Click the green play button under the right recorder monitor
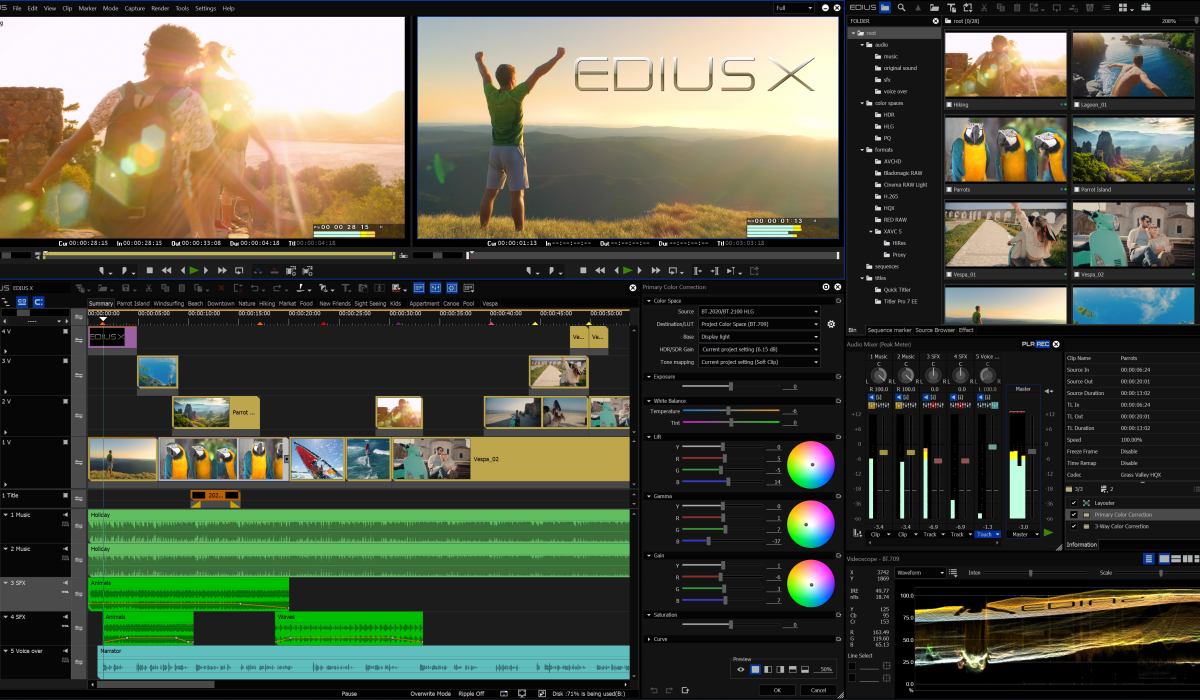The height and width of the screenshot is (700, 1200). coord(627,270)
